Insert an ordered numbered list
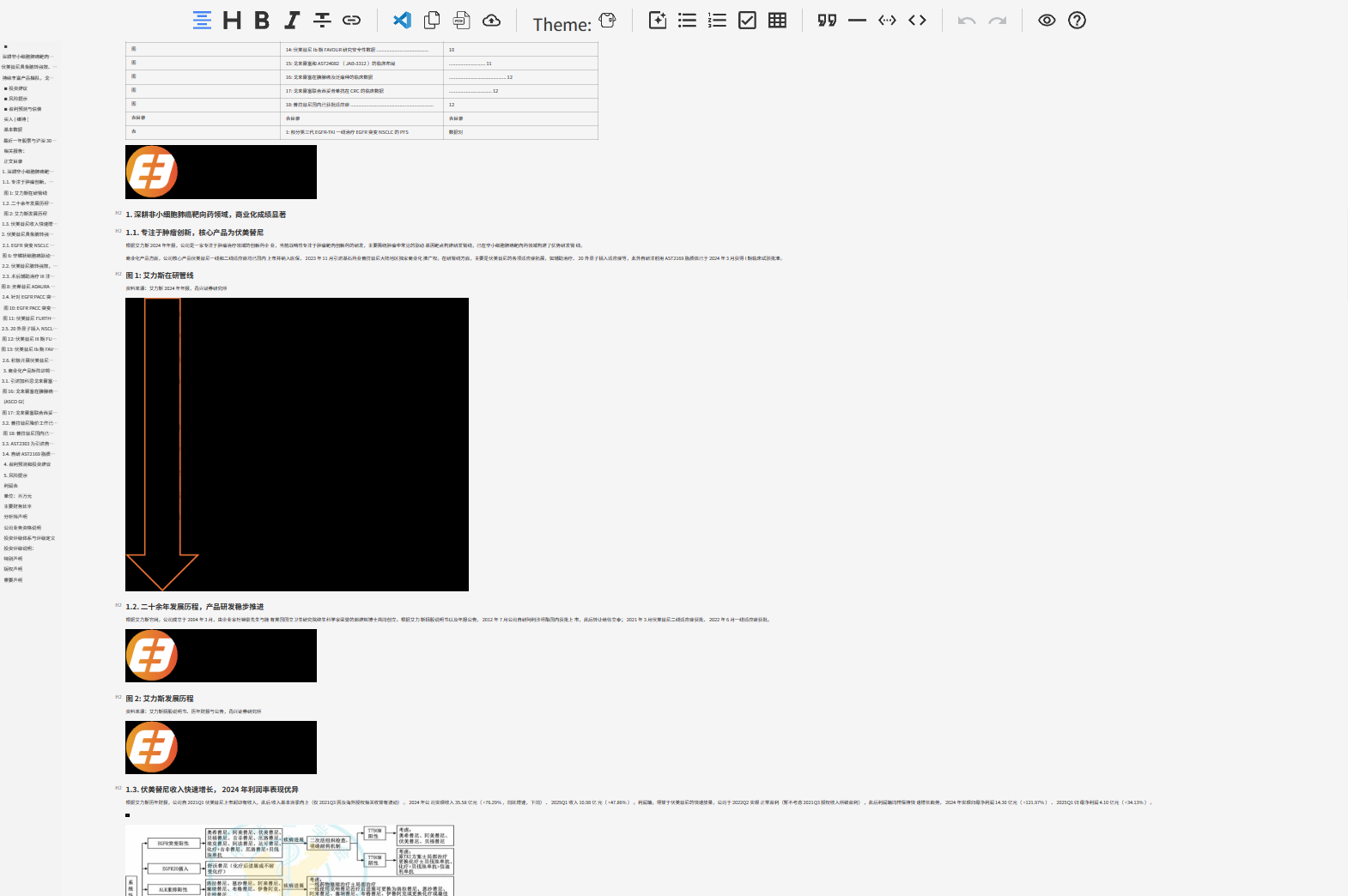The image size is (1348, 896). [718, 21]
